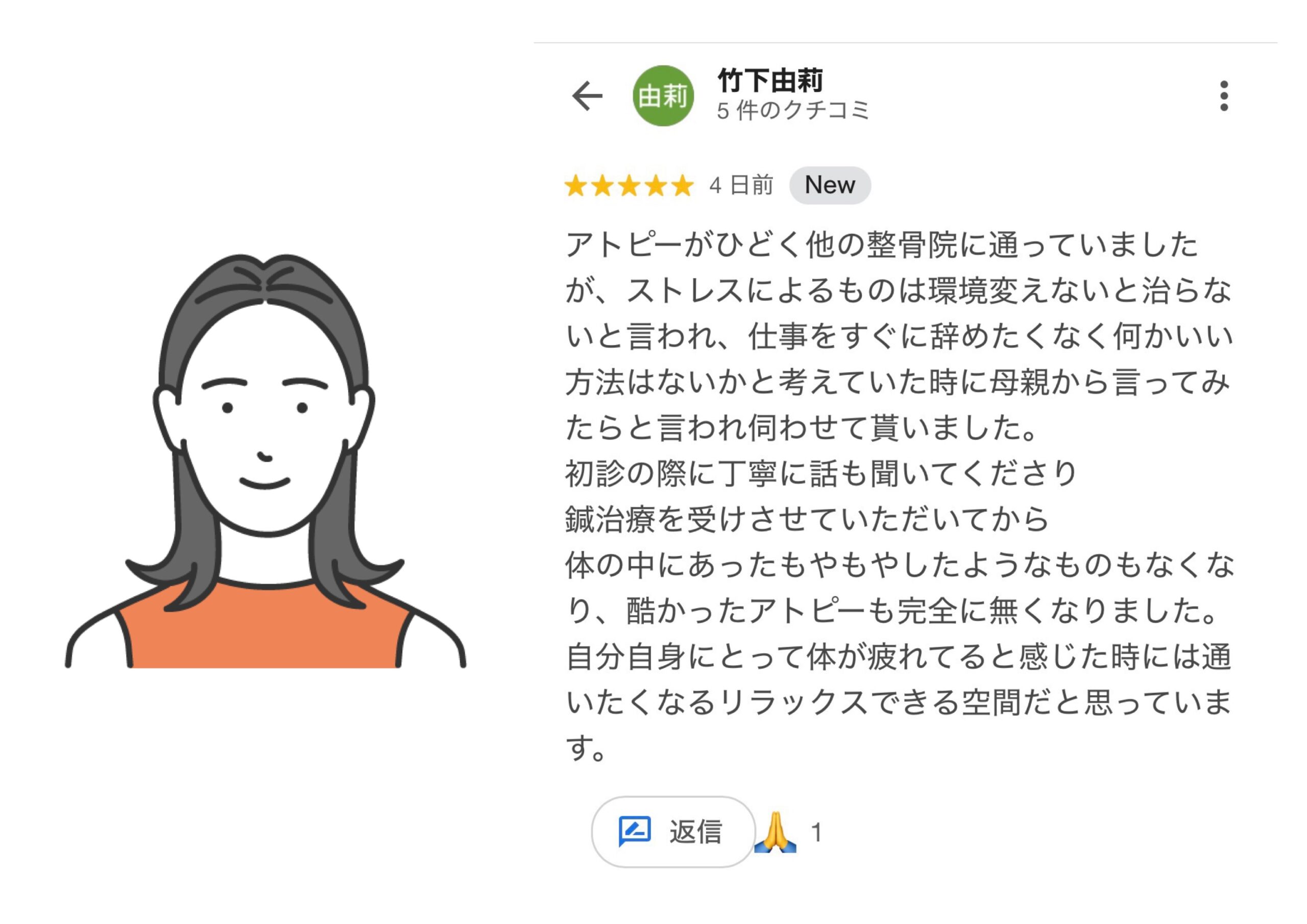This screenshot has width=1307, height=924.
Task: Open the 5 件のクチコミ reviews link
Action: pos(793,110)
